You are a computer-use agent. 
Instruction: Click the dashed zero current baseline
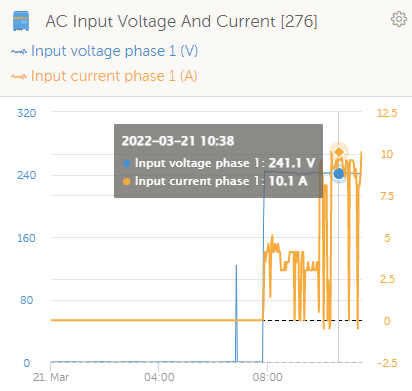point(312,320)
